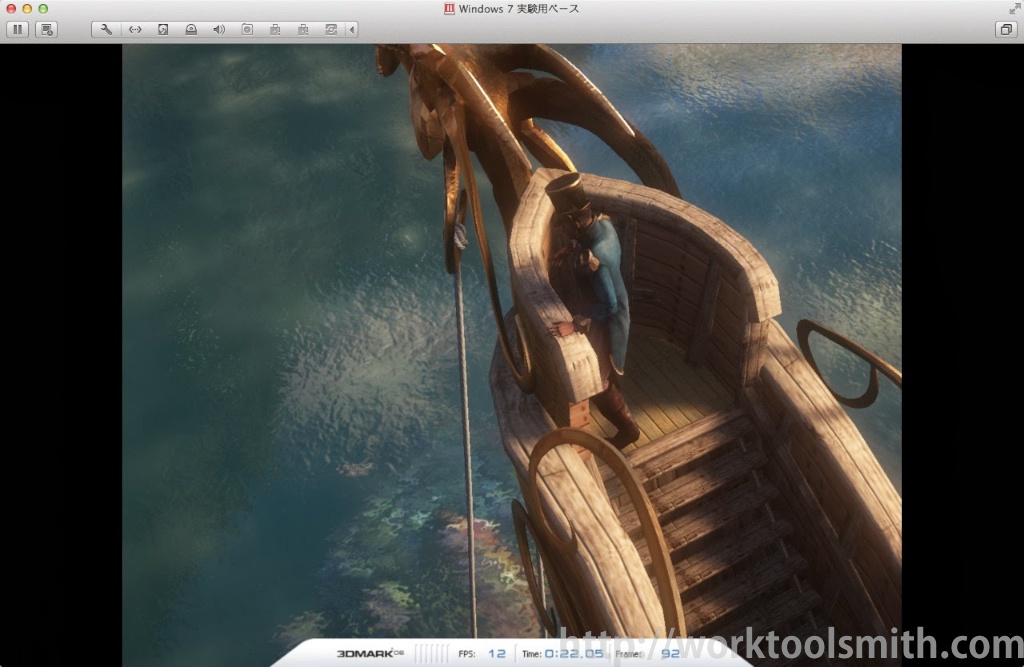1024x667 pixels.
Task: Open virtual machine settings wrench
Action: coord(106,29)
